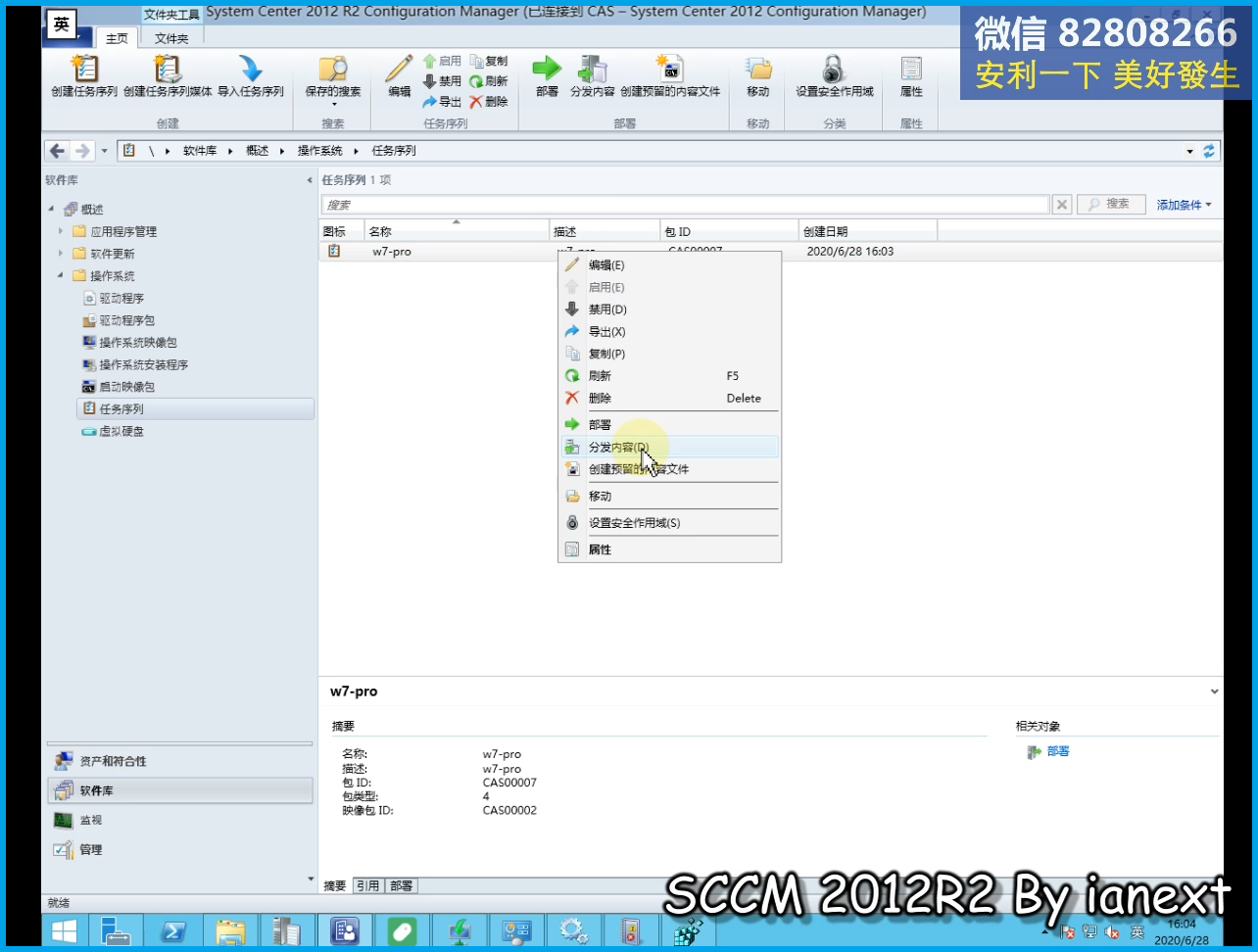Open Add Criteria (添加条件) dropdown
The height and width of the screenshot is (952, 1258).
pos(1184,205)
